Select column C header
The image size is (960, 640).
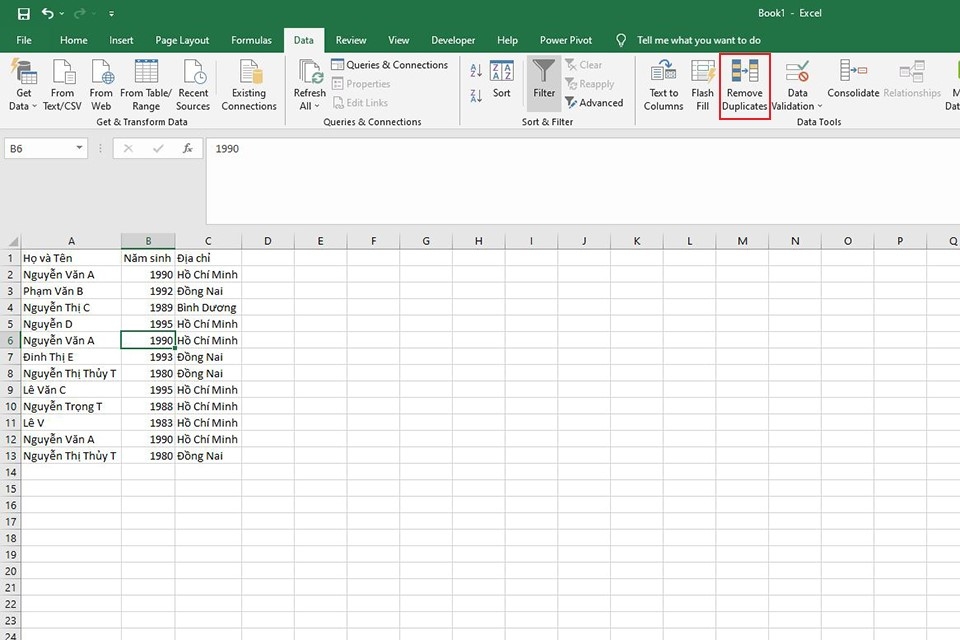[208, 241]
